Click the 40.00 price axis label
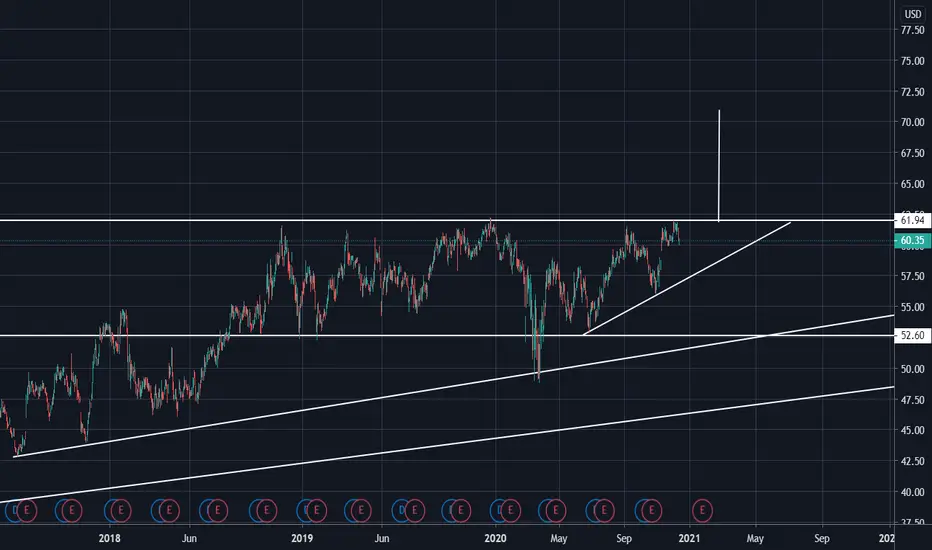 [x=912, y=492]
